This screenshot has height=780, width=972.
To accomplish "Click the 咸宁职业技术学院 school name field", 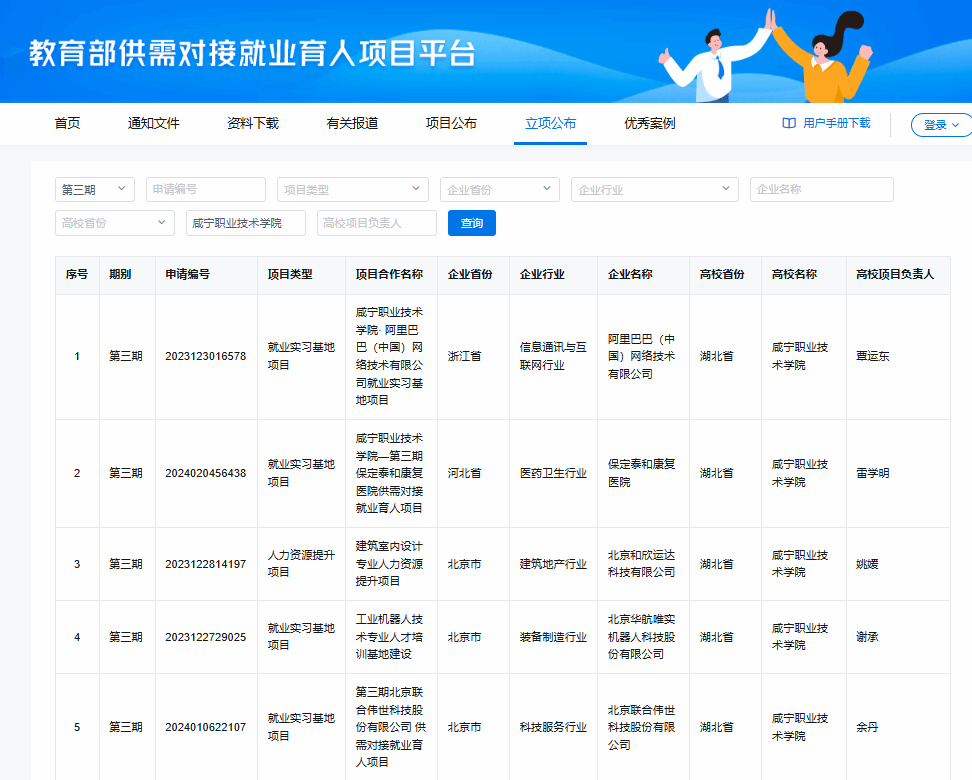I will (245, 223).
